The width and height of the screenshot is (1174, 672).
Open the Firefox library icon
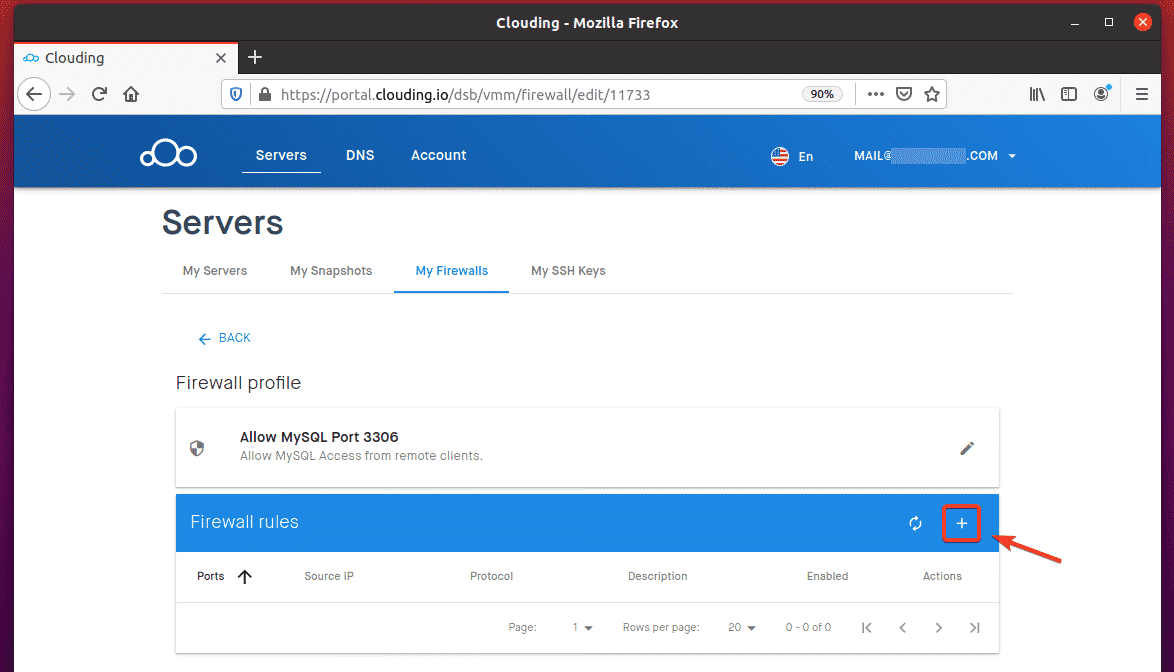(x=1037, y=94)
